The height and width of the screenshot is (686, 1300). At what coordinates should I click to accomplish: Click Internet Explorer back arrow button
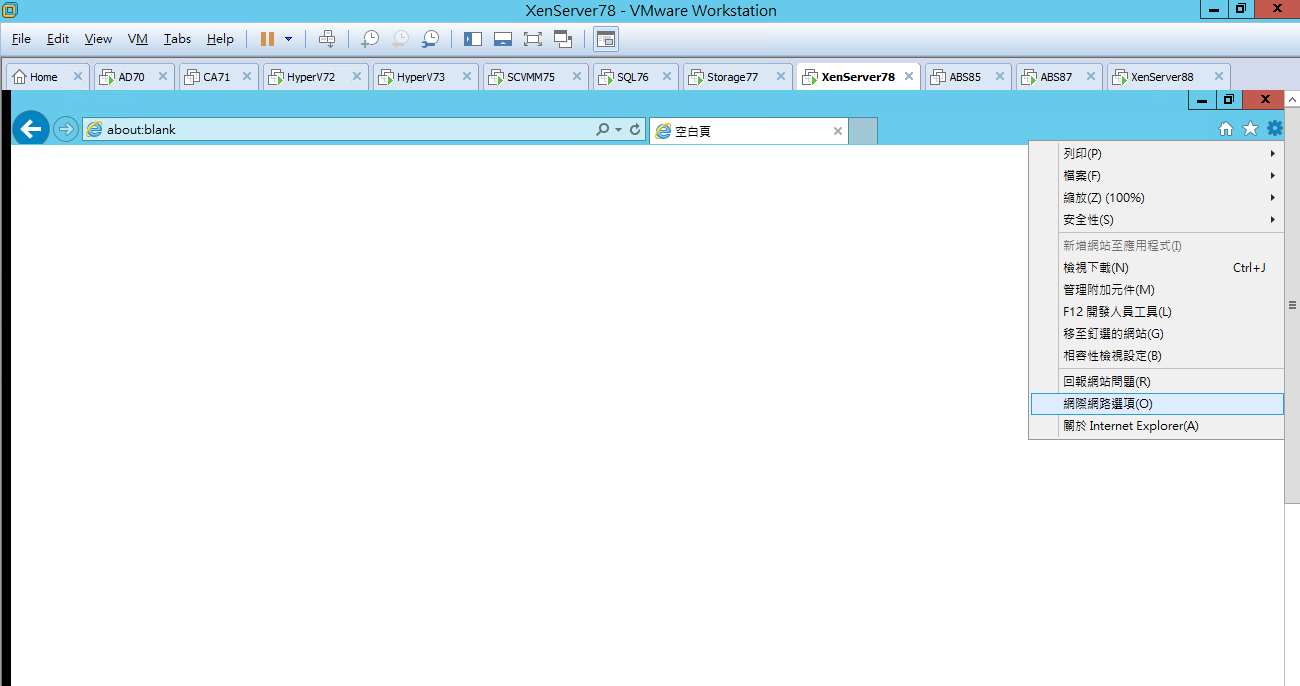[x=31, y=128]
